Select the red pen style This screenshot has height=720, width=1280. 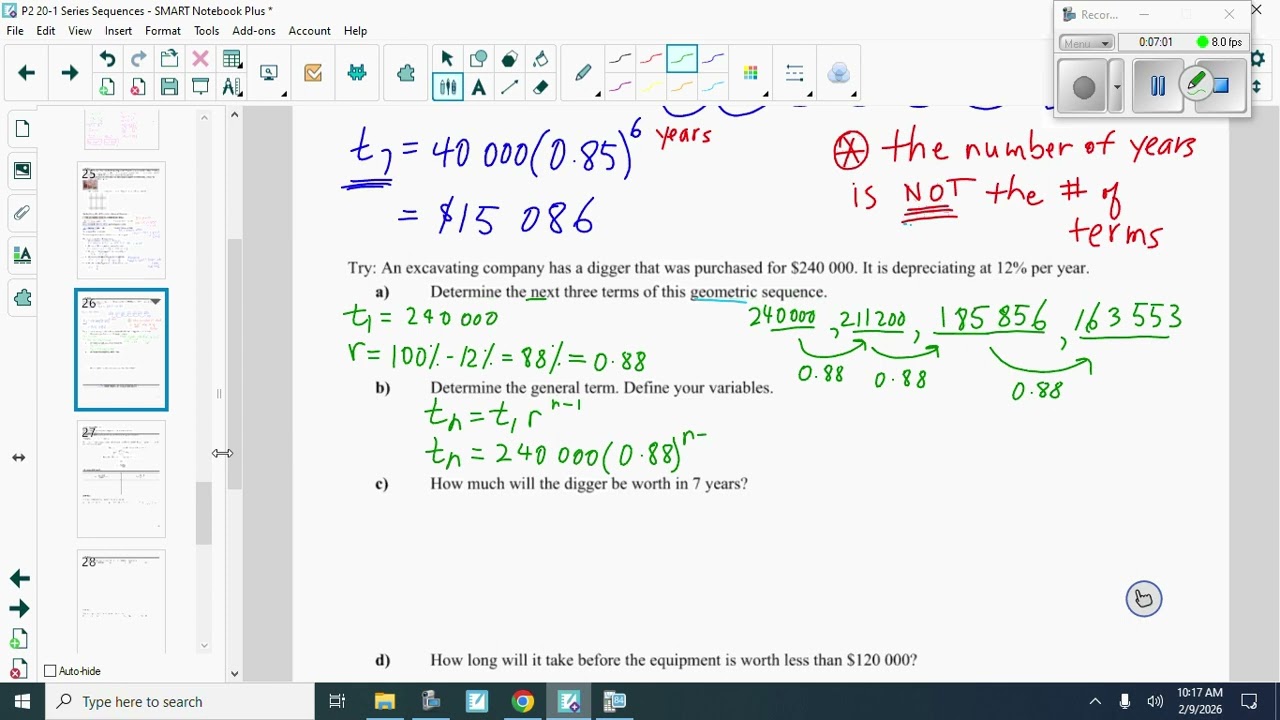coord(651,59)
